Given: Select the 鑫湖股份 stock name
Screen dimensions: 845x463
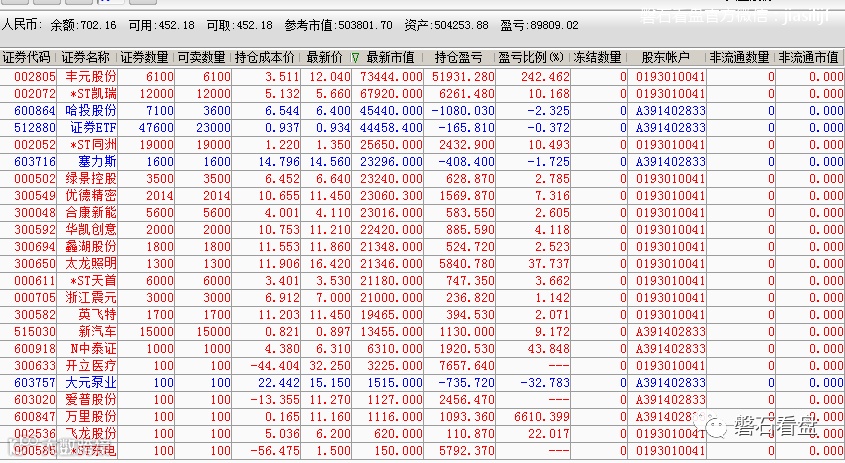Looking at the screenshot, I should click(91, 246).
